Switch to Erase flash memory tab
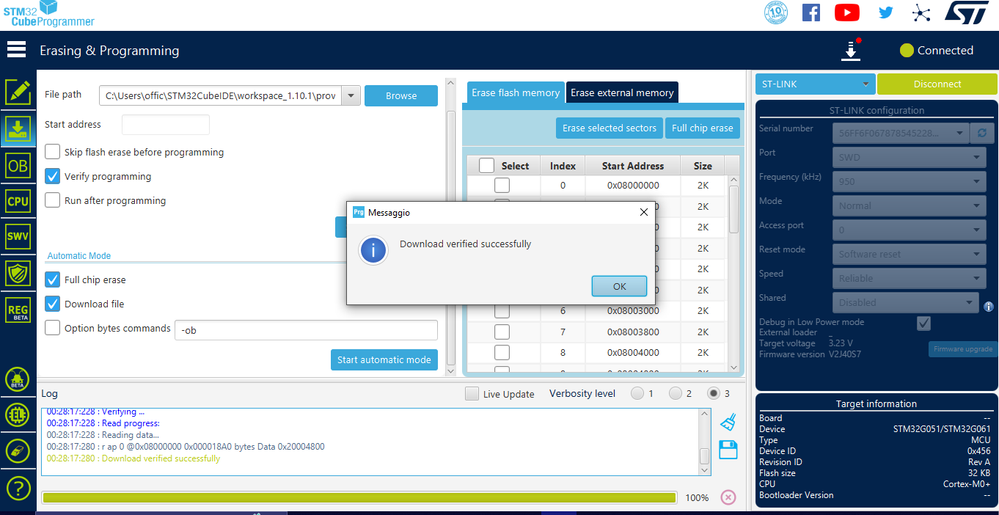 click(x=515, y=92)
